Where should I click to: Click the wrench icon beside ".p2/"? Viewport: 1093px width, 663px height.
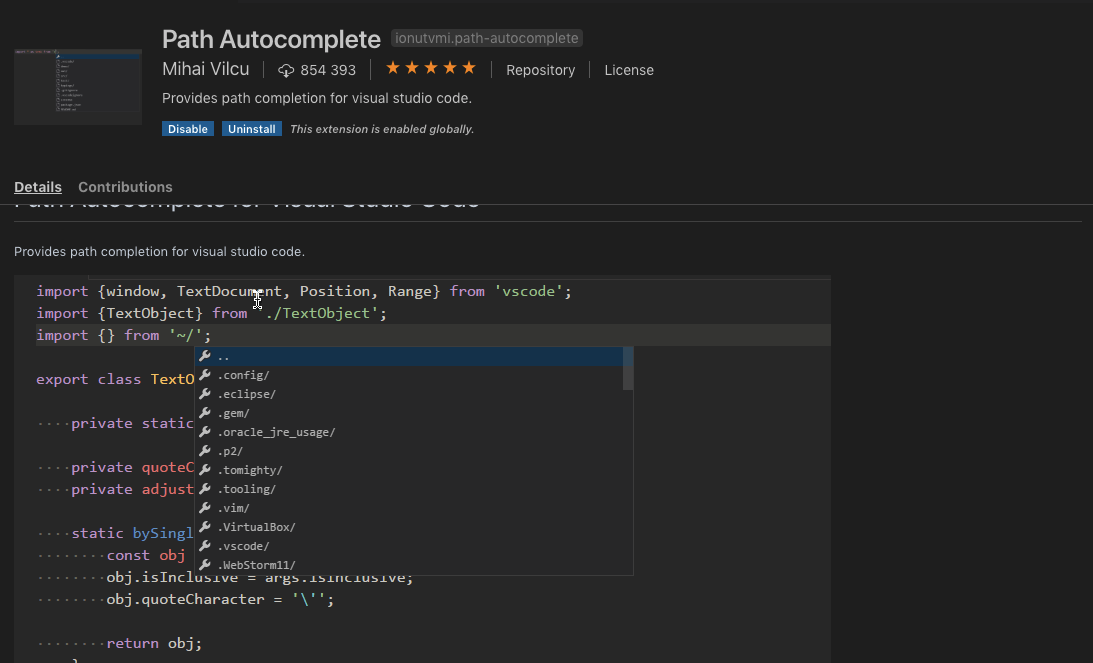point(207,450)
